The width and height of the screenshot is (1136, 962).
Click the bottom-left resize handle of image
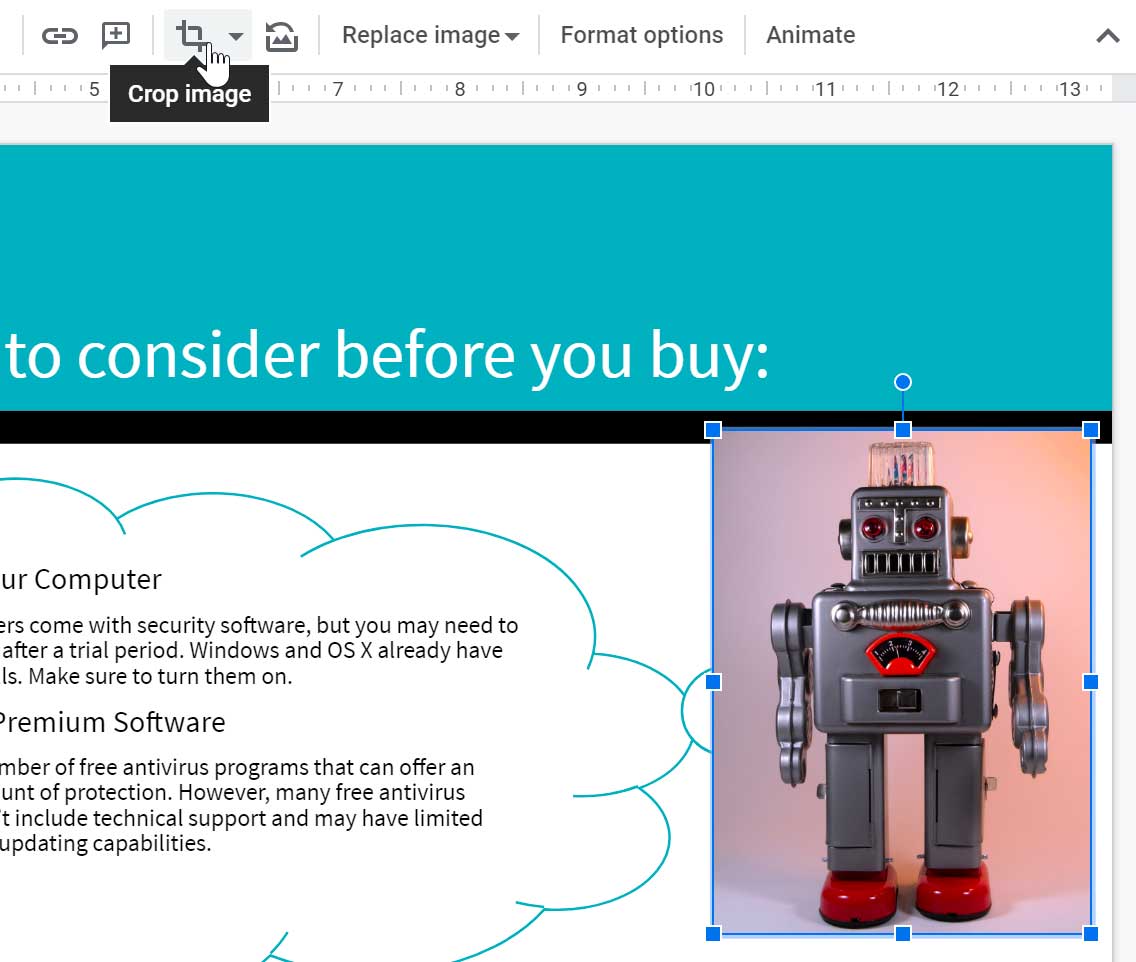coord(713,933)
